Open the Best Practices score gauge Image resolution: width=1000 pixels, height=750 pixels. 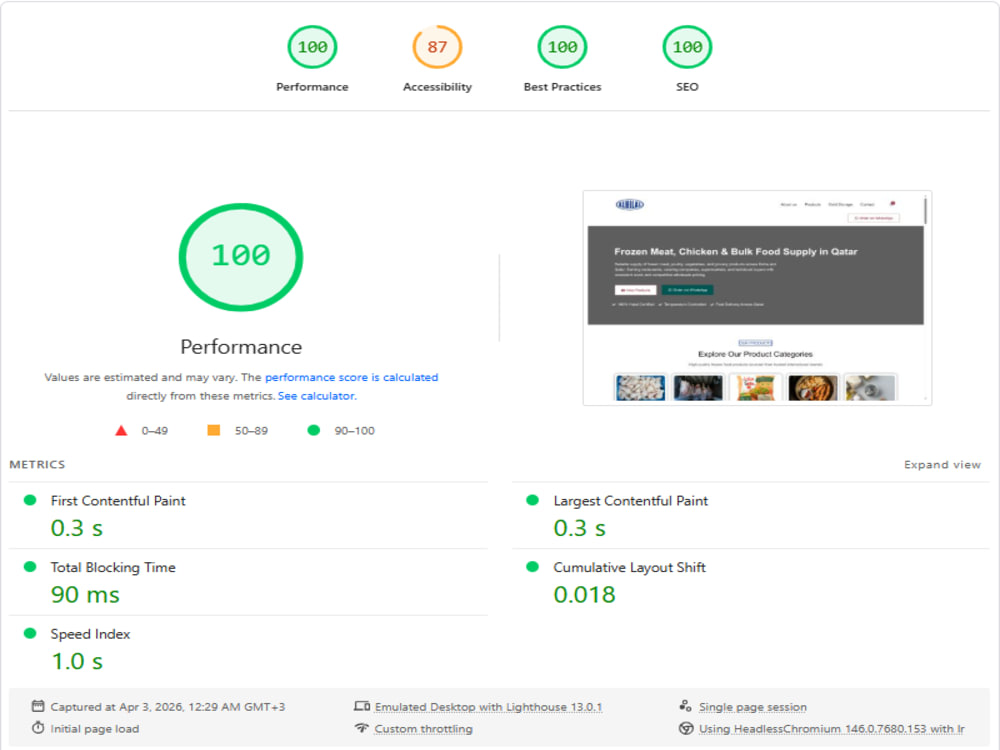[562, 47]
